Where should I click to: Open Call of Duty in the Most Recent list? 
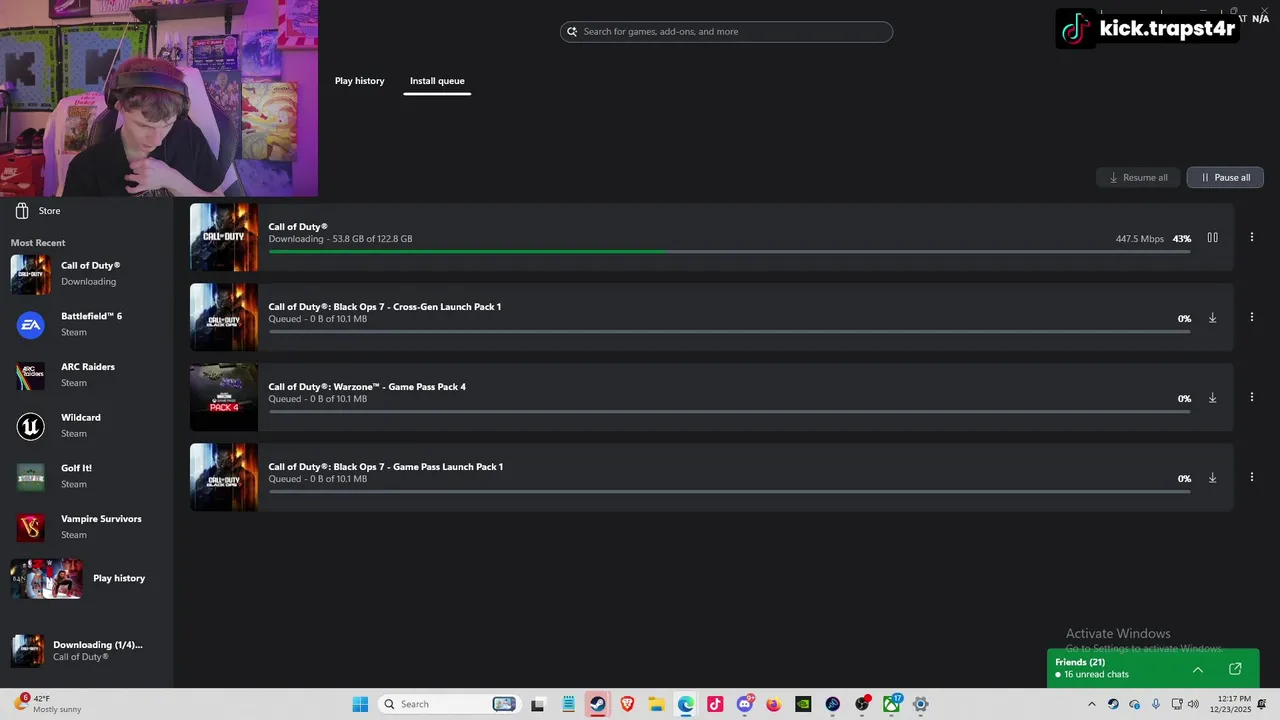pos(87,273)
